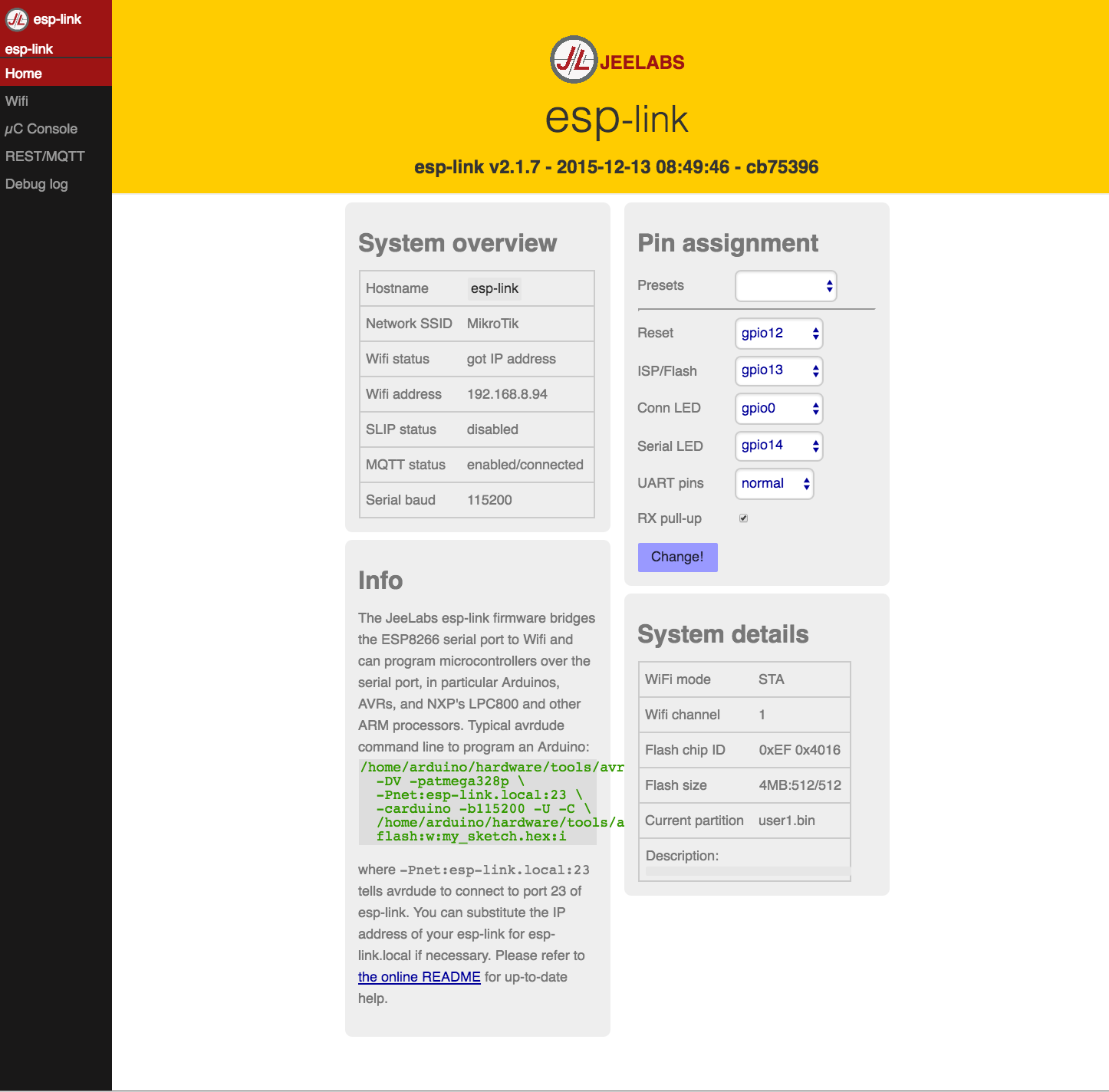1109x1092 pixels.
Task: Click the firmware version line esp-link v2.1.7
Action: pyautogui.click(x=617, y=167)
